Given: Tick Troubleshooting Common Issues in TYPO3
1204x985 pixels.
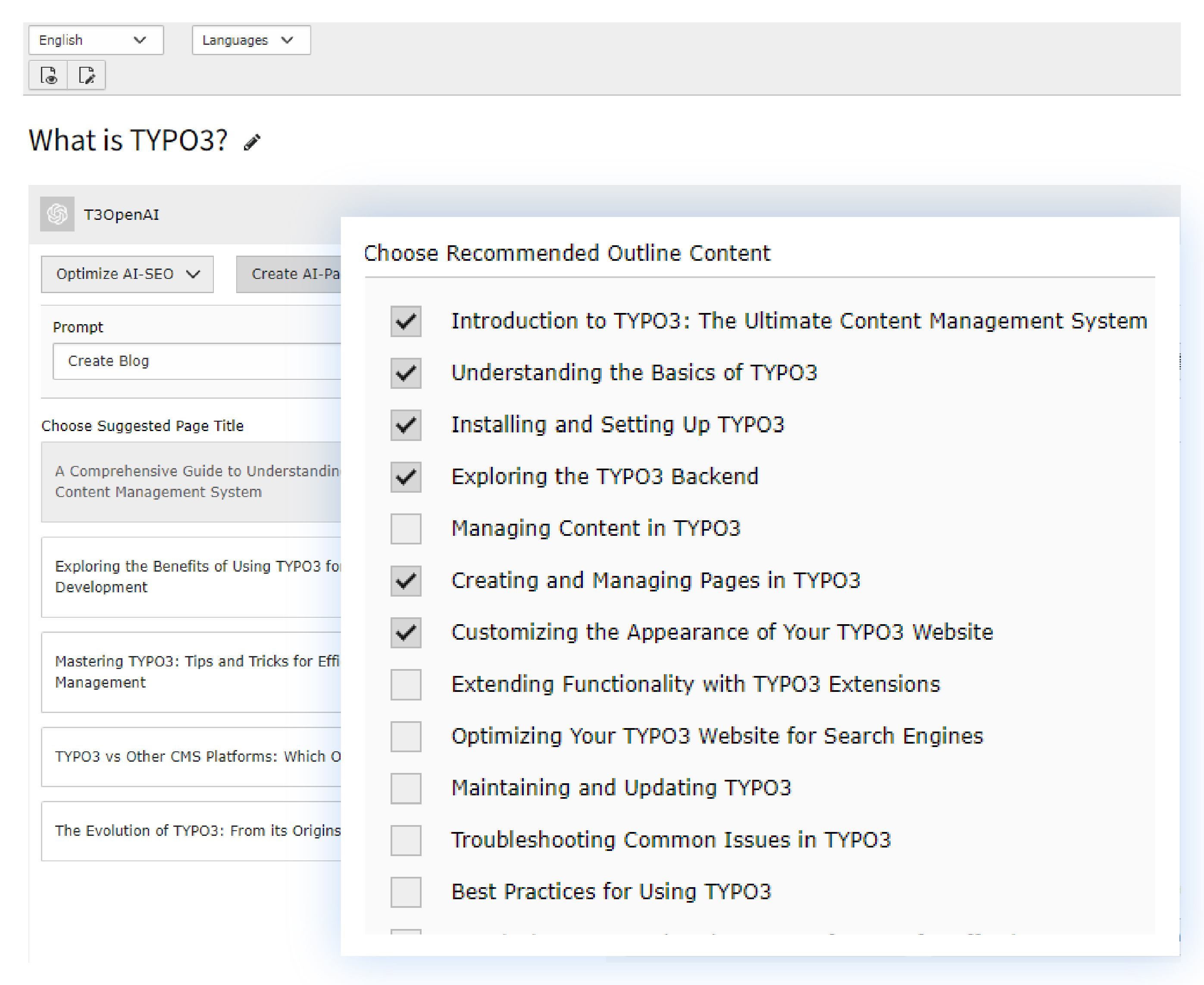Looking at the screenshot, I should pos(406,840).
